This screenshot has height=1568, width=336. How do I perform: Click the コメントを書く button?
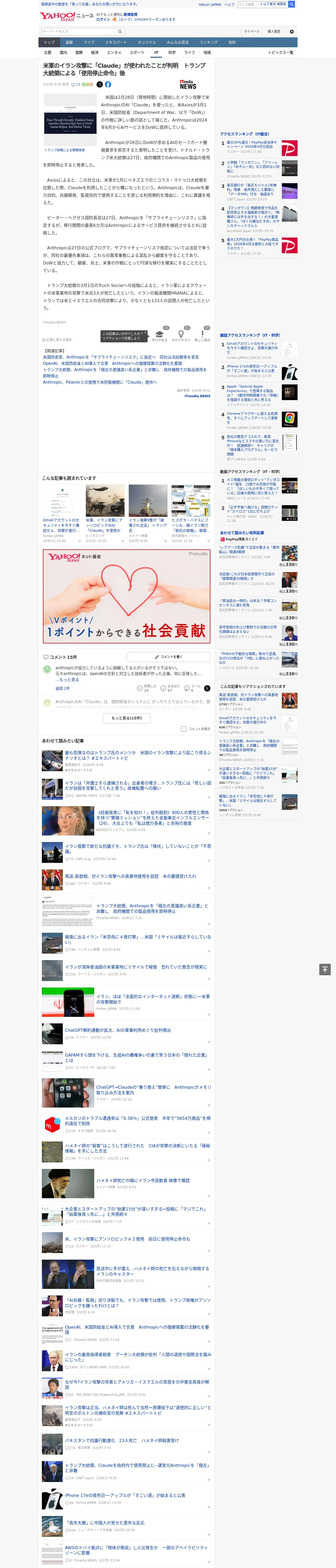(168, 657)
